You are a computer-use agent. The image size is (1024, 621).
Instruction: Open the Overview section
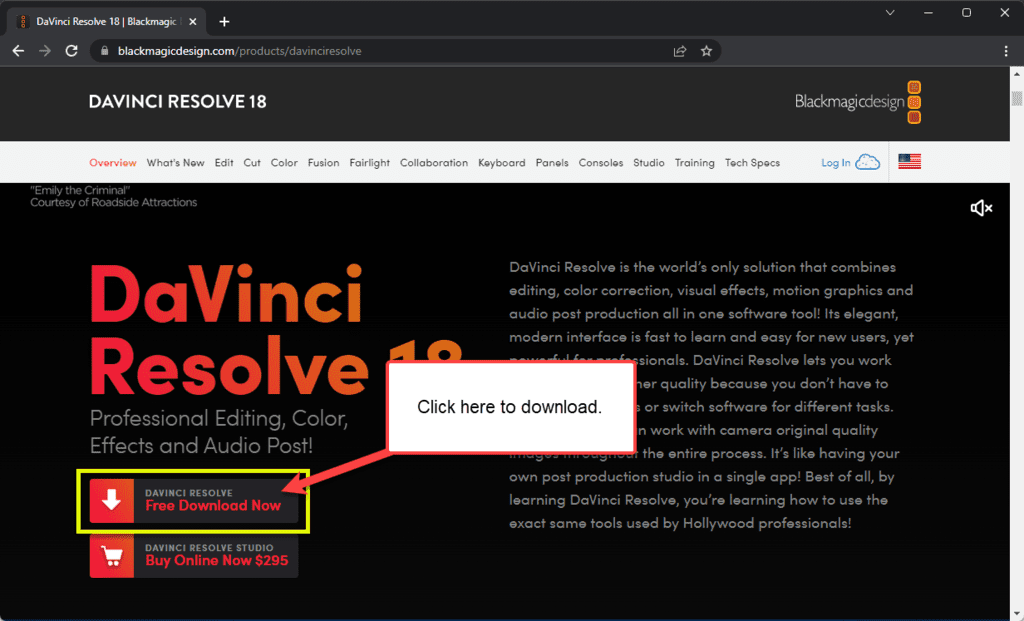tap(113, 163)
